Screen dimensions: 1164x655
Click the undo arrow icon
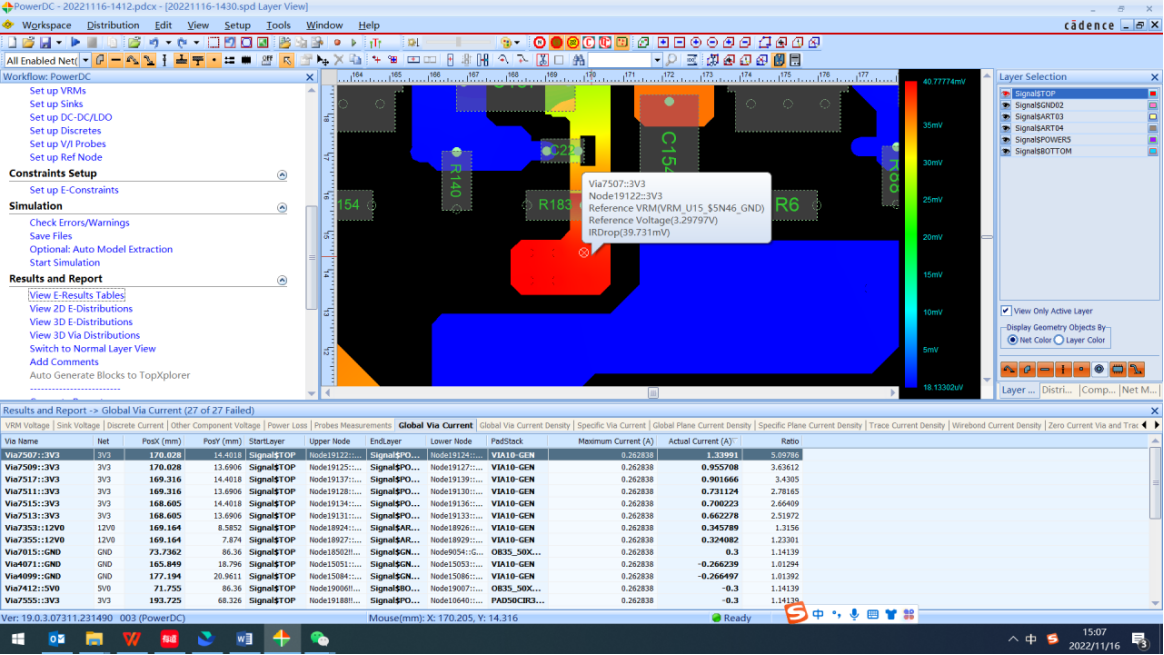tap(154, 42)
